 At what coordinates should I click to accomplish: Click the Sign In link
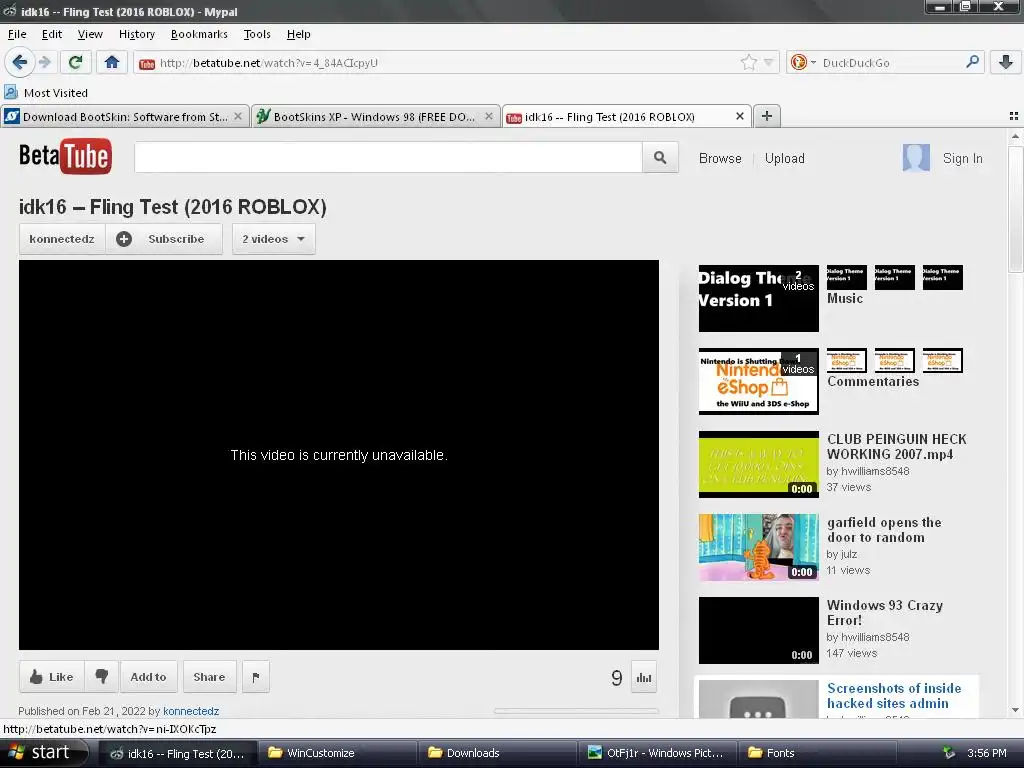tap(962, 159)
